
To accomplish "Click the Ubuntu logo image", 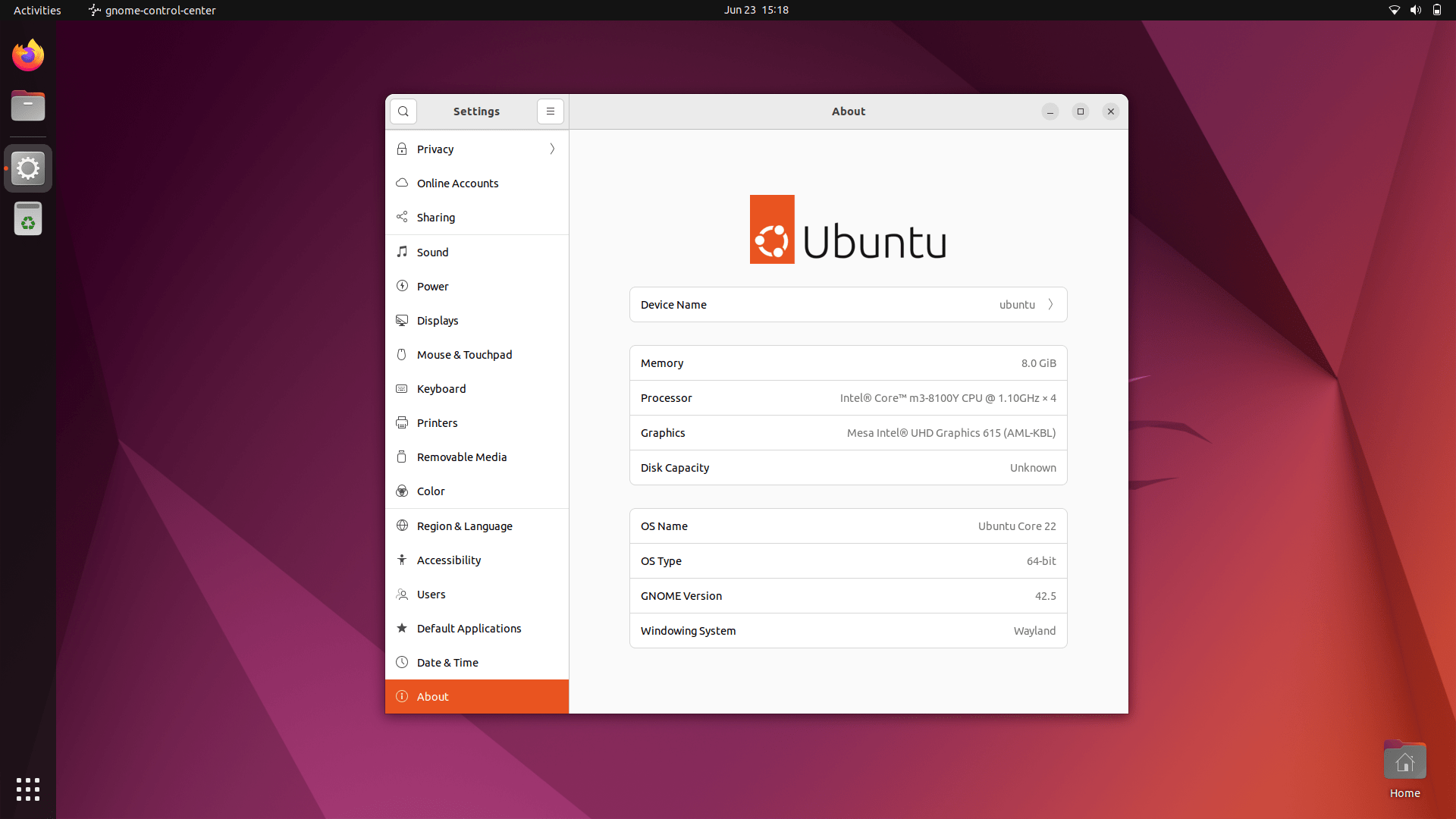I will click(x=848, y=230).
